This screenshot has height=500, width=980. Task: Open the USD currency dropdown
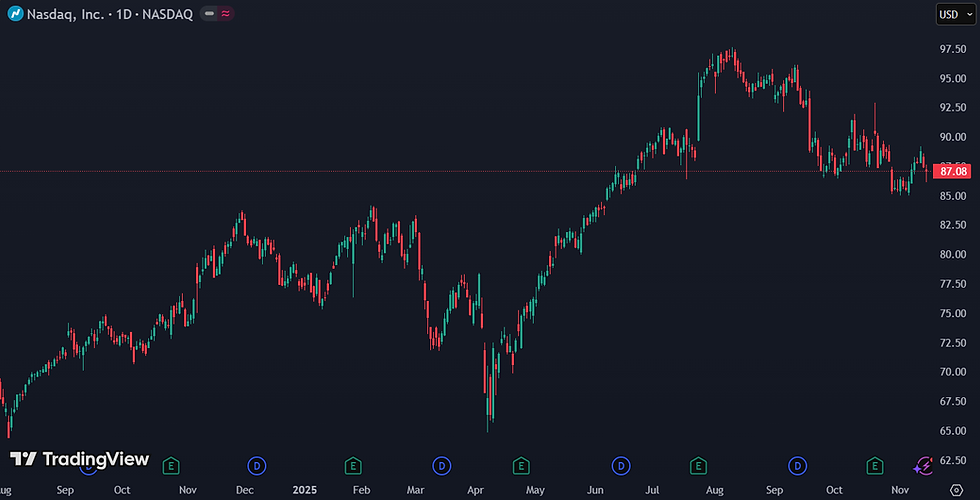[955, 14]
